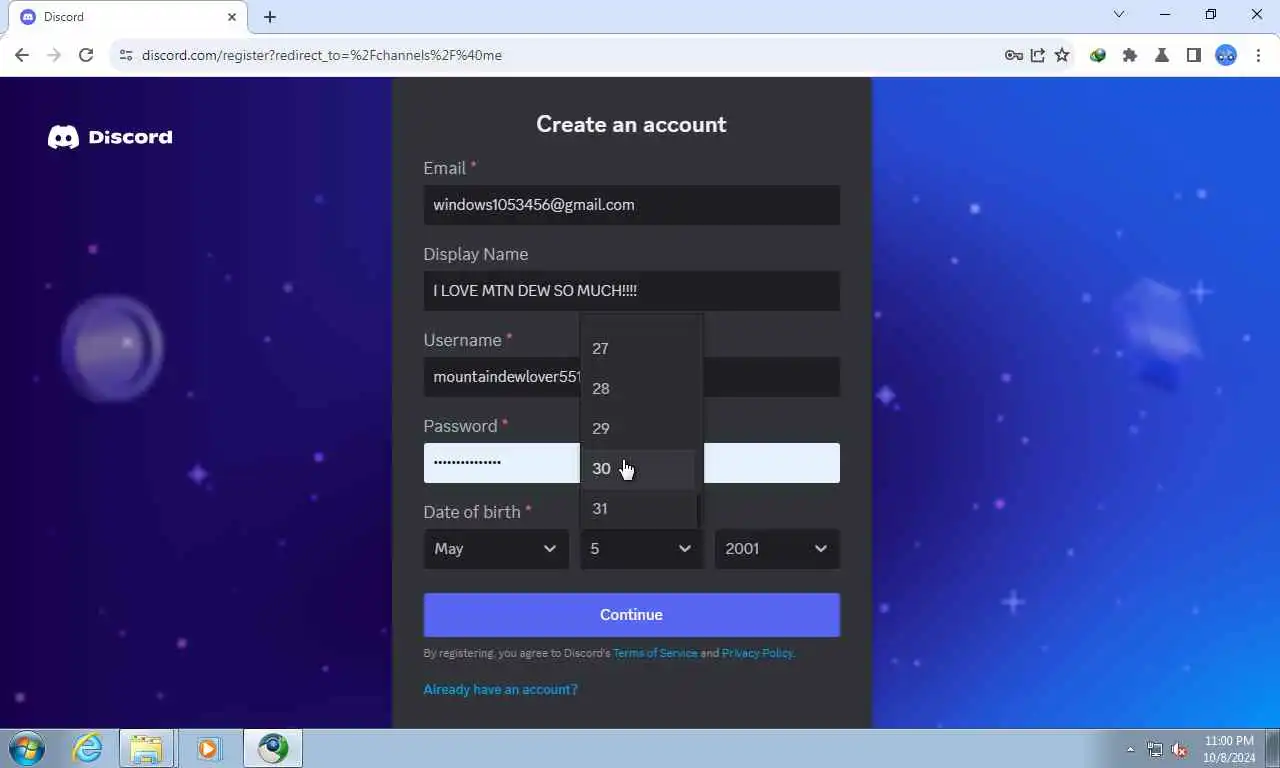1280x768 pixels.
Task: Click the address bar URL
Action: click(322, 55)
